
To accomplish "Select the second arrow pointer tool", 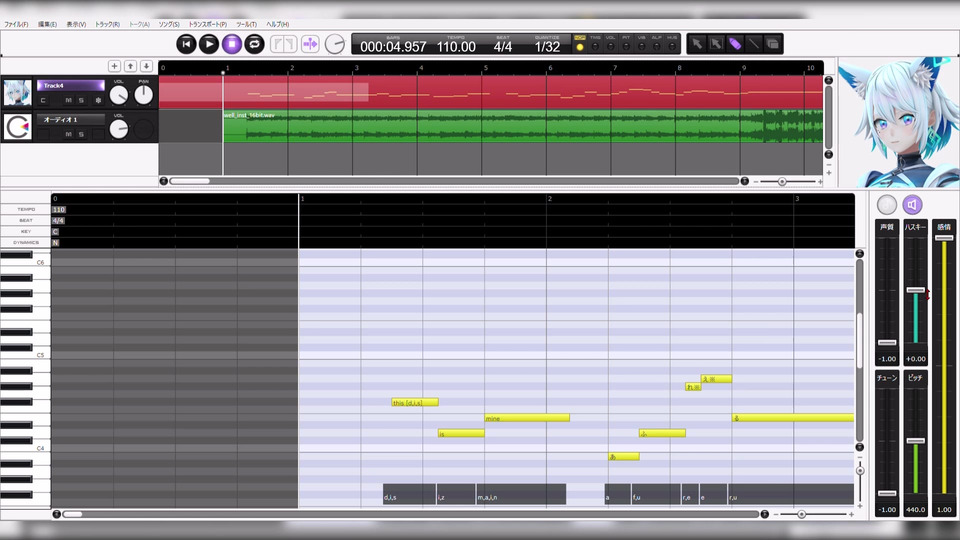I will pos(716,43).
